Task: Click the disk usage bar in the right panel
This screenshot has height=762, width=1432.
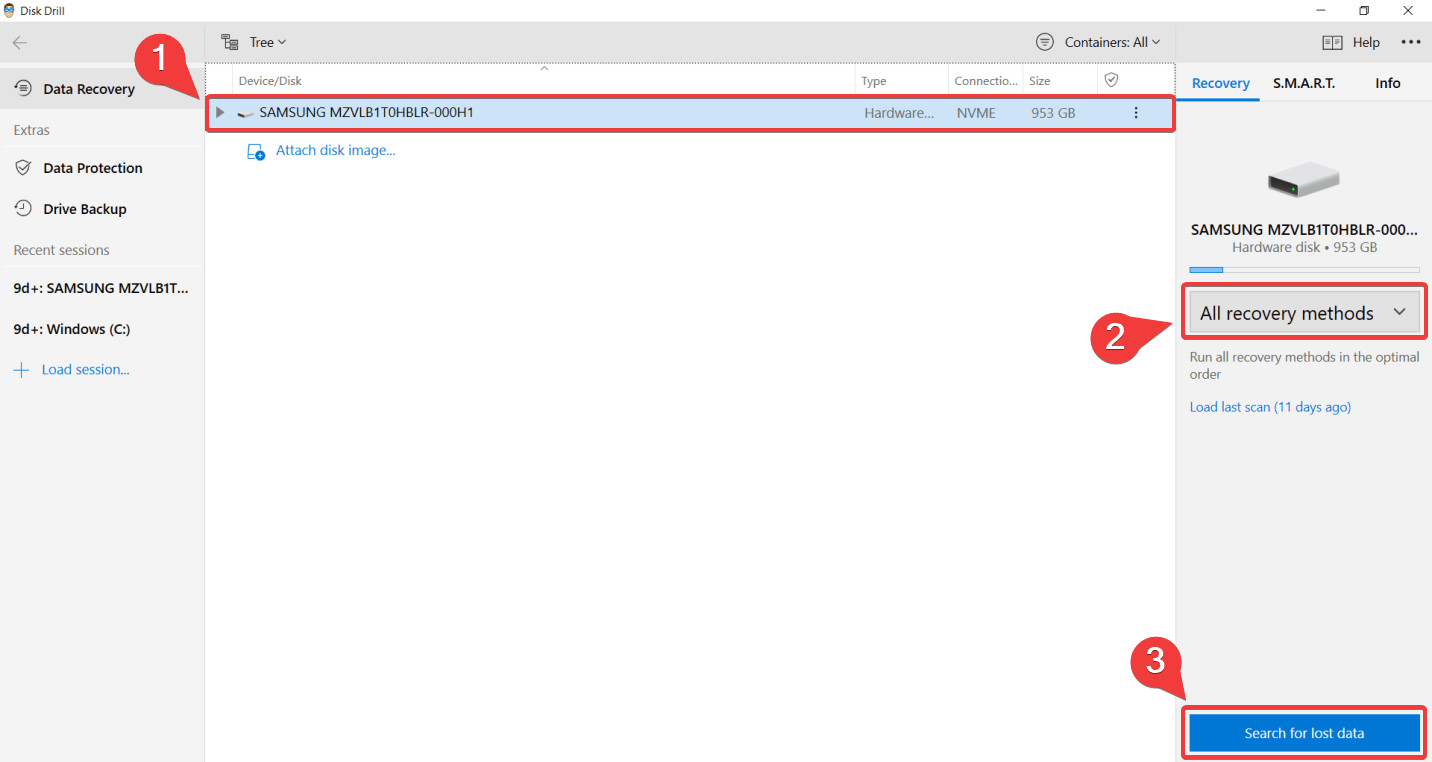Action: pyautogui.click(x=1304, y=270)
